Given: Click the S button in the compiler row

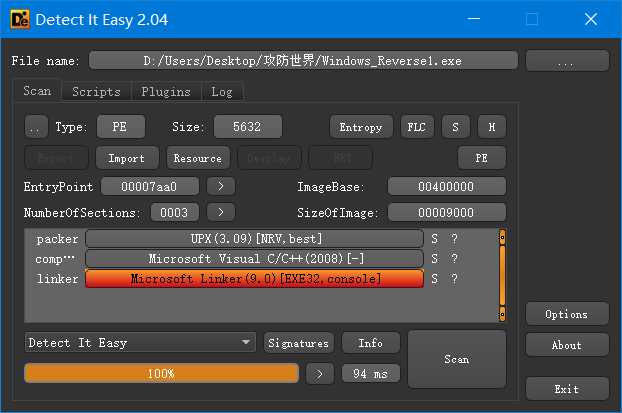Looking at the screenshot, I should click(435, 259).
